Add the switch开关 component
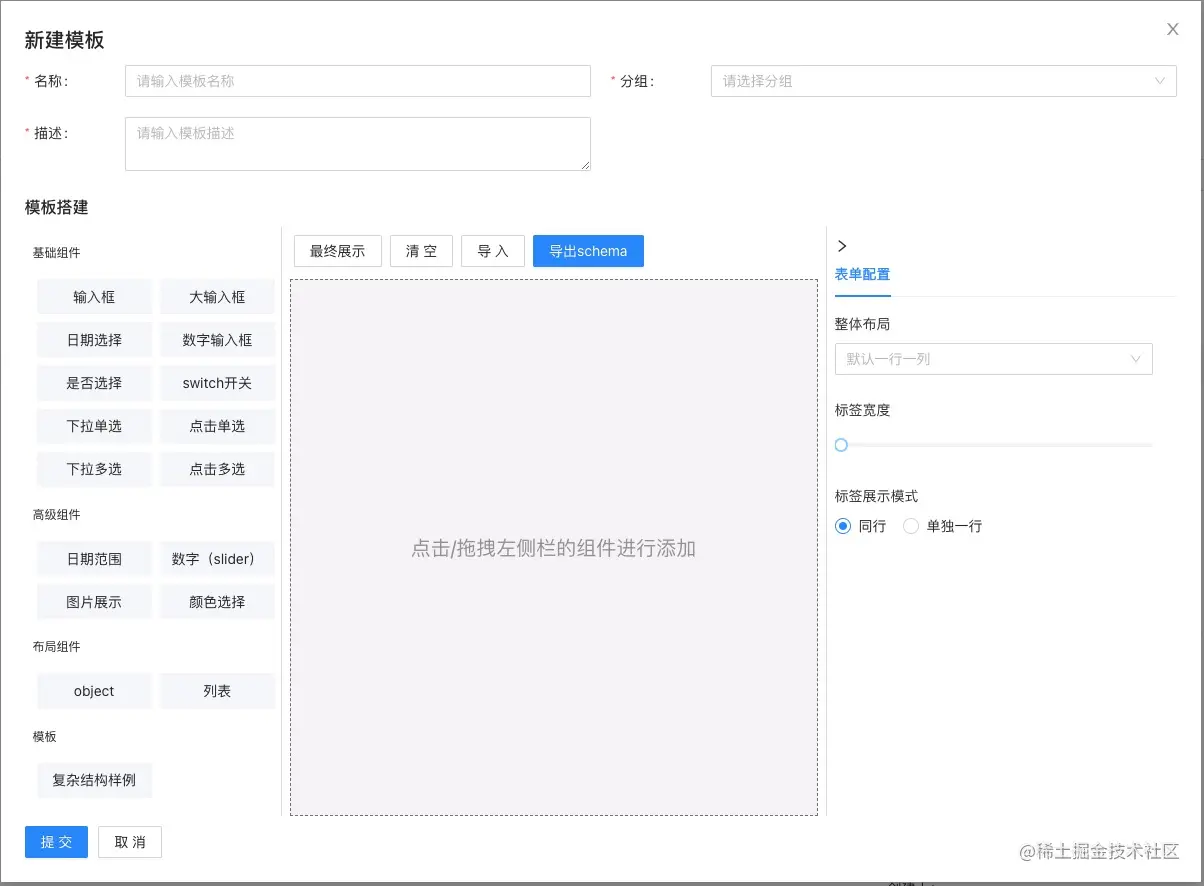 [217, 383]
